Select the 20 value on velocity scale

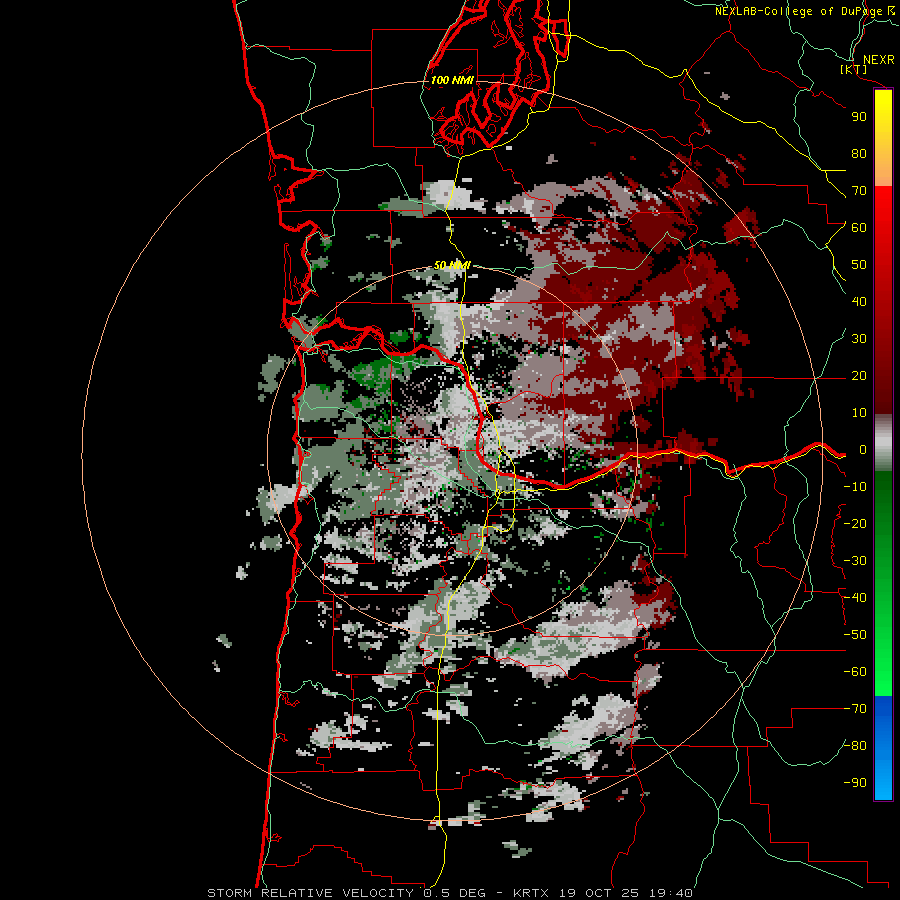coord(859,376)
